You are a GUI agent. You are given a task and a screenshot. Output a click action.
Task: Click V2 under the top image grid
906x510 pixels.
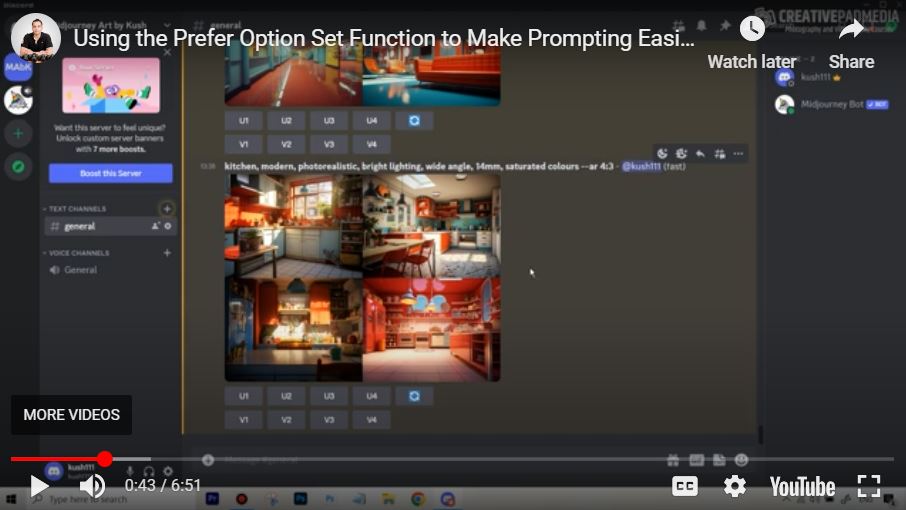287,144
